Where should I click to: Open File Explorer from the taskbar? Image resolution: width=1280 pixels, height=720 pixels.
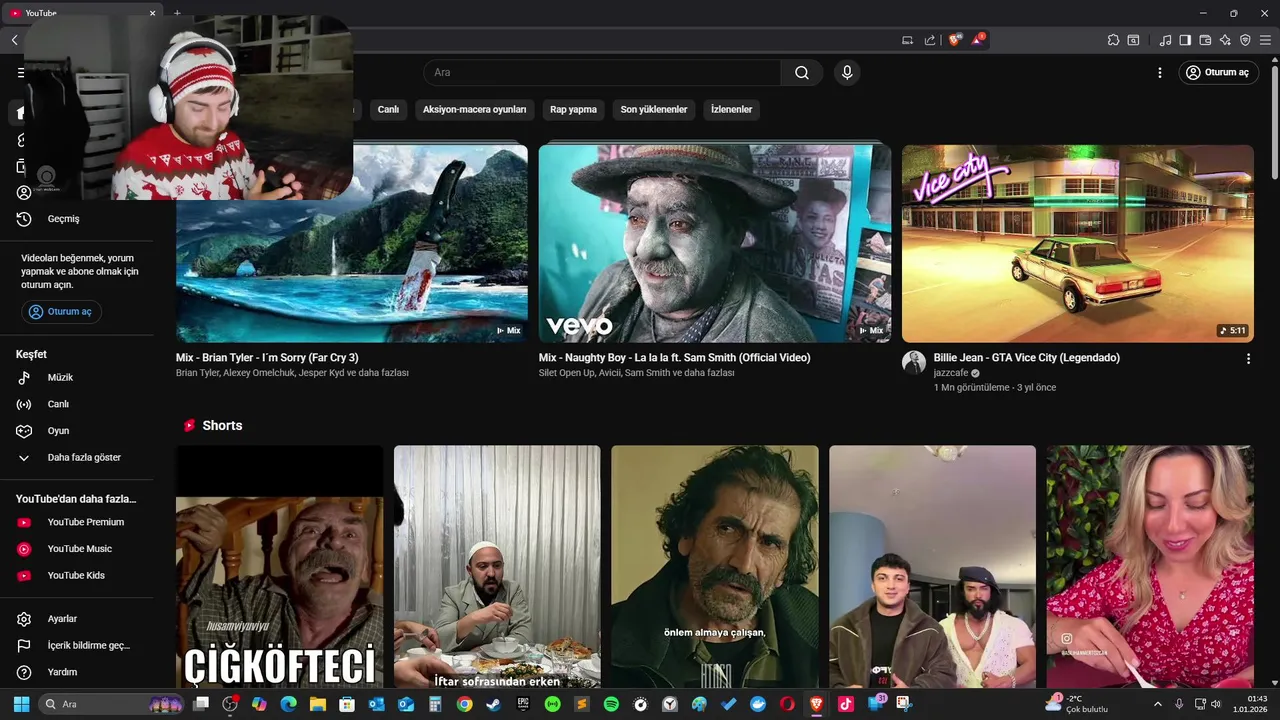318,704
